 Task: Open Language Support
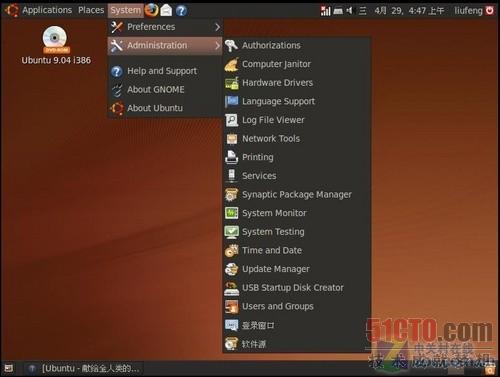(x=297, y=101)
